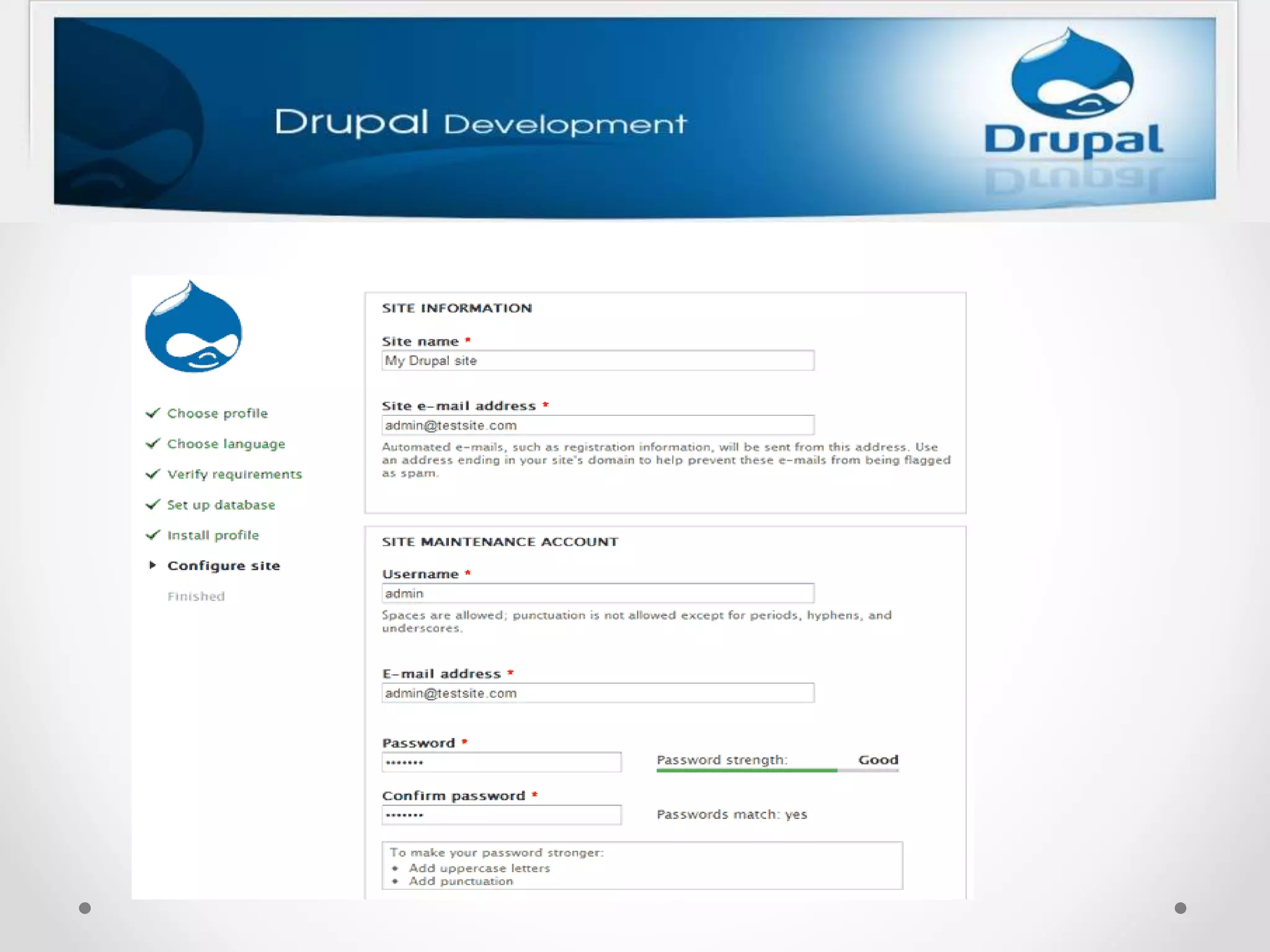Click the Site name text field
The height and width of the screenshot is (952, 1270).
(597, 361)
